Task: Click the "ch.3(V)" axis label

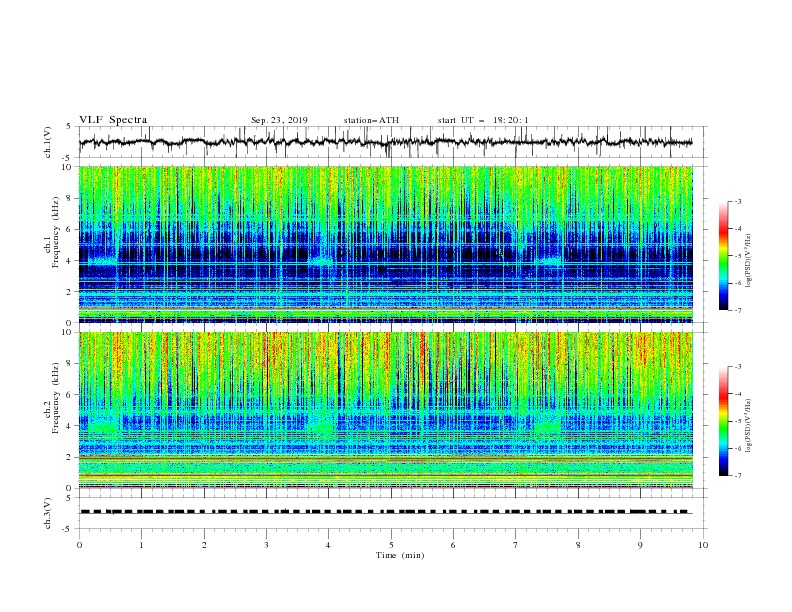Action: click(48, 513)
